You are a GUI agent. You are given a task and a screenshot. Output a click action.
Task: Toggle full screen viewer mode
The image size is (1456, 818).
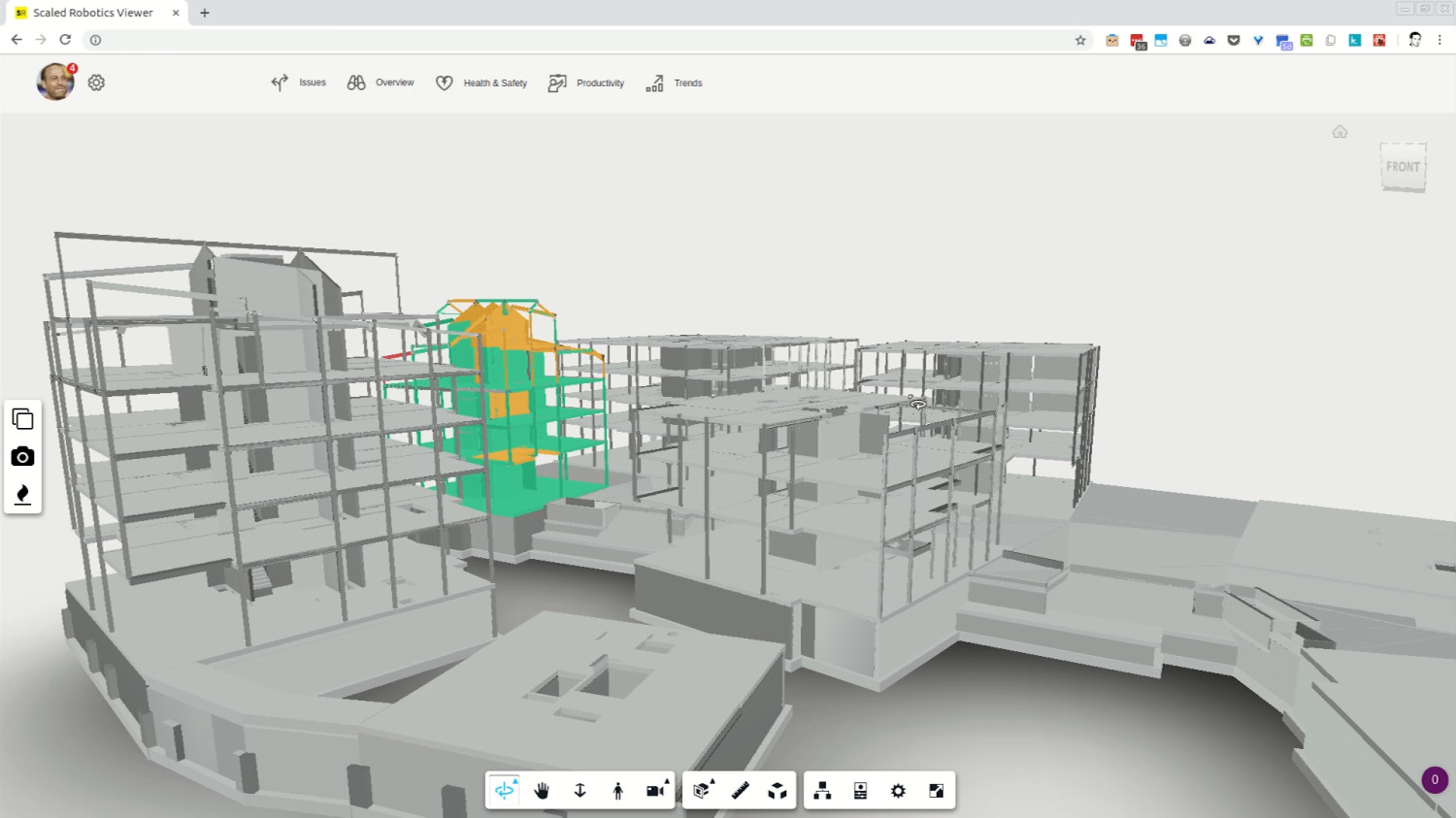point(936,791)
